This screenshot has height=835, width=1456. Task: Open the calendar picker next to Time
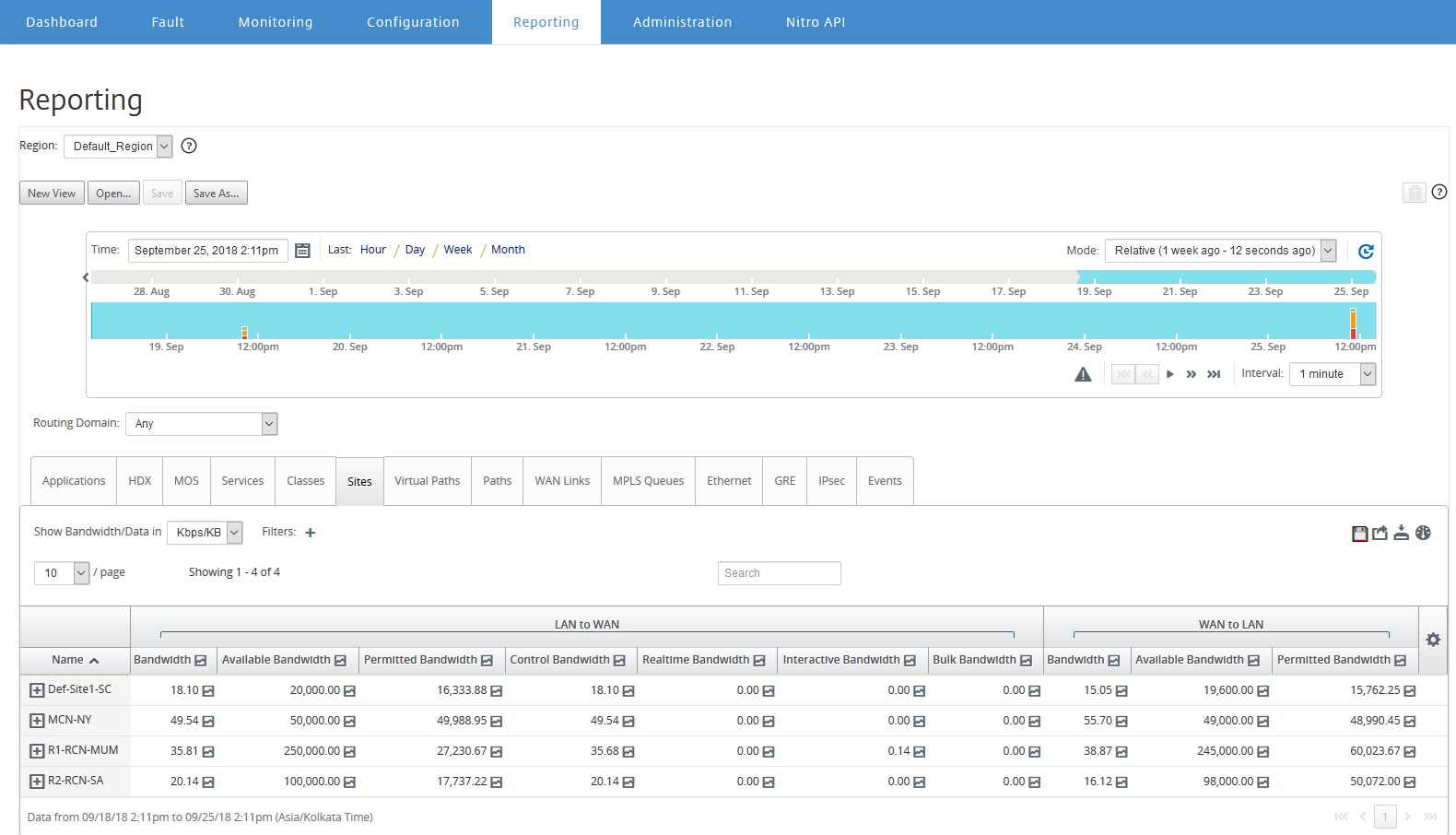click(302, 251)
